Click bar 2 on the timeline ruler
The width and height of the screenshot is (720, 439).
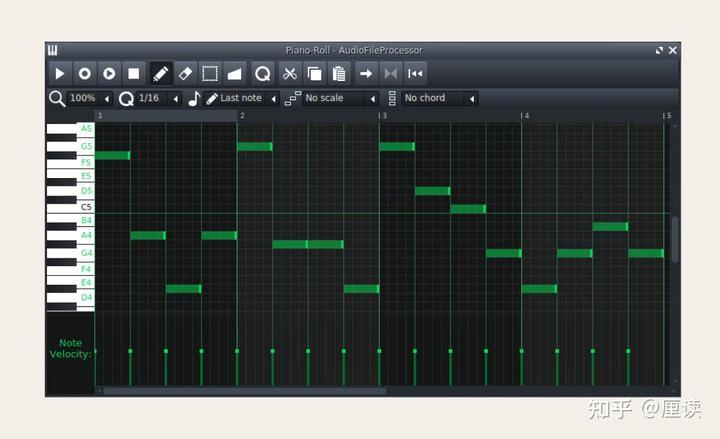click(242, 116)
